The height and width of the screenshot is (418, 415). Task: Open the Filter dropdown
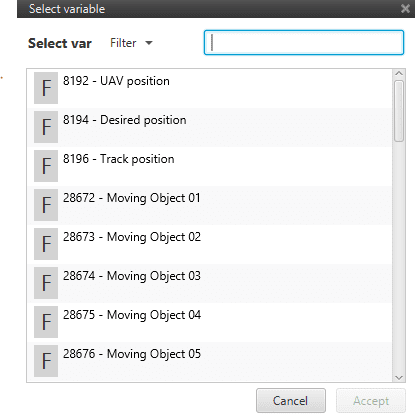point(131,43)
